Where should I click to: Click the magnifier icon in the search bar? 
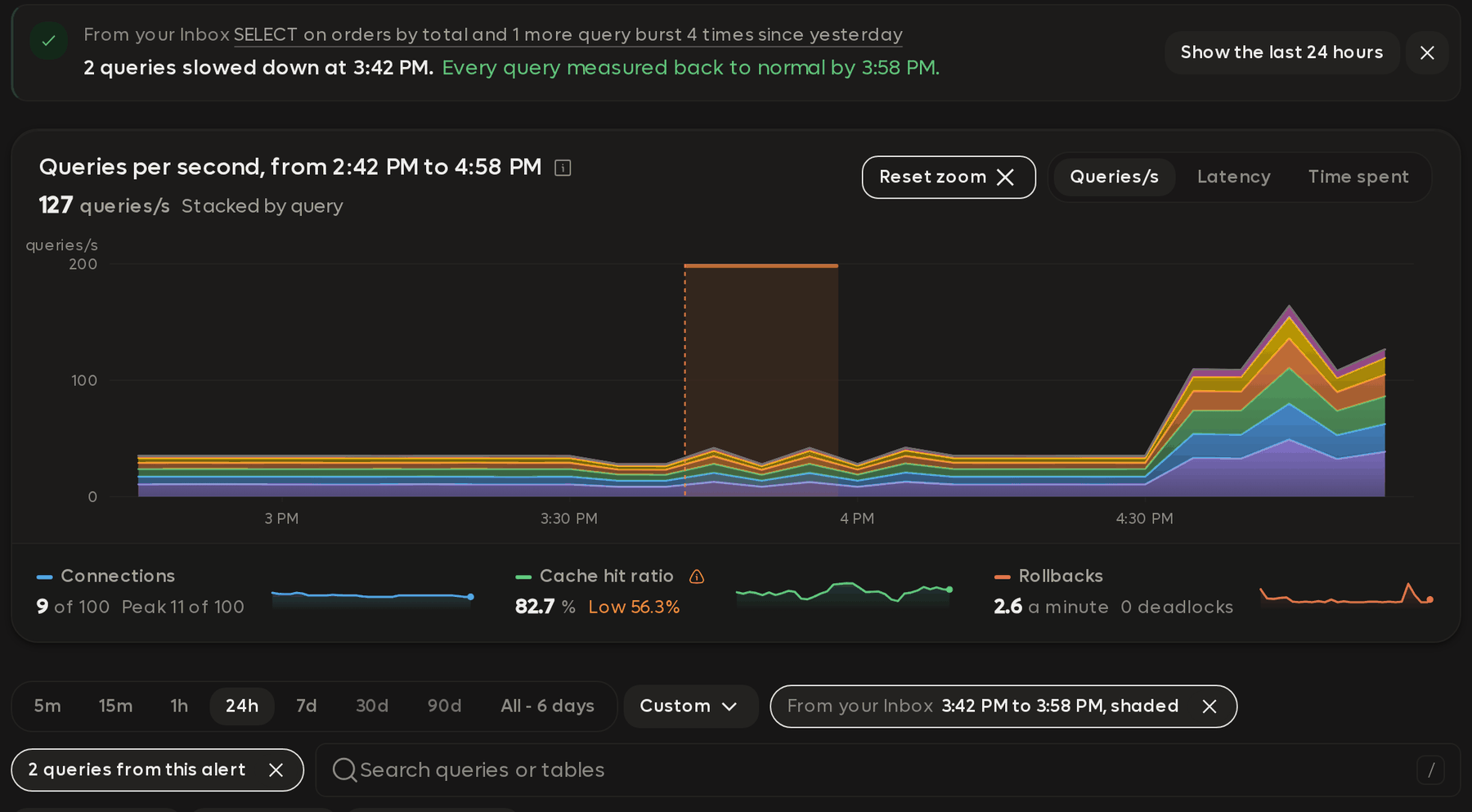(344, 770)
